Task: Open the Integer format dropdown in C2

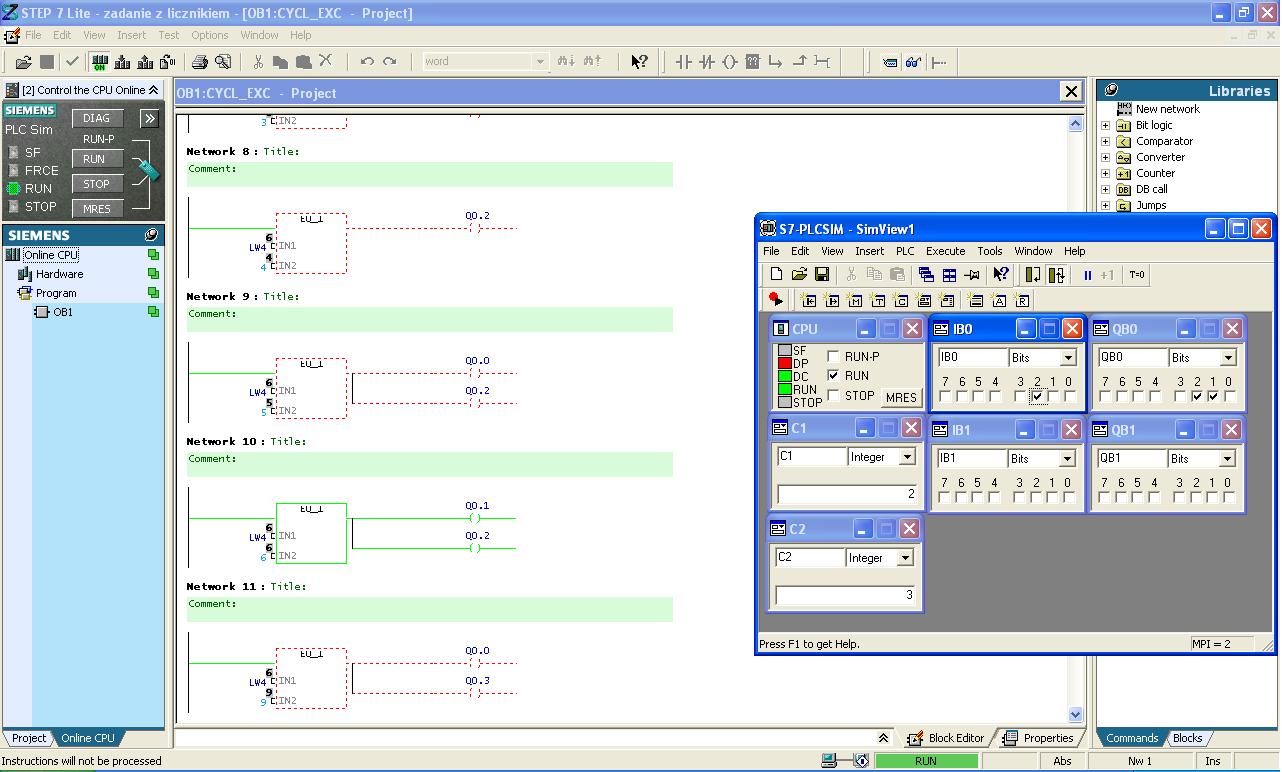Action: (x=906, y=558)
